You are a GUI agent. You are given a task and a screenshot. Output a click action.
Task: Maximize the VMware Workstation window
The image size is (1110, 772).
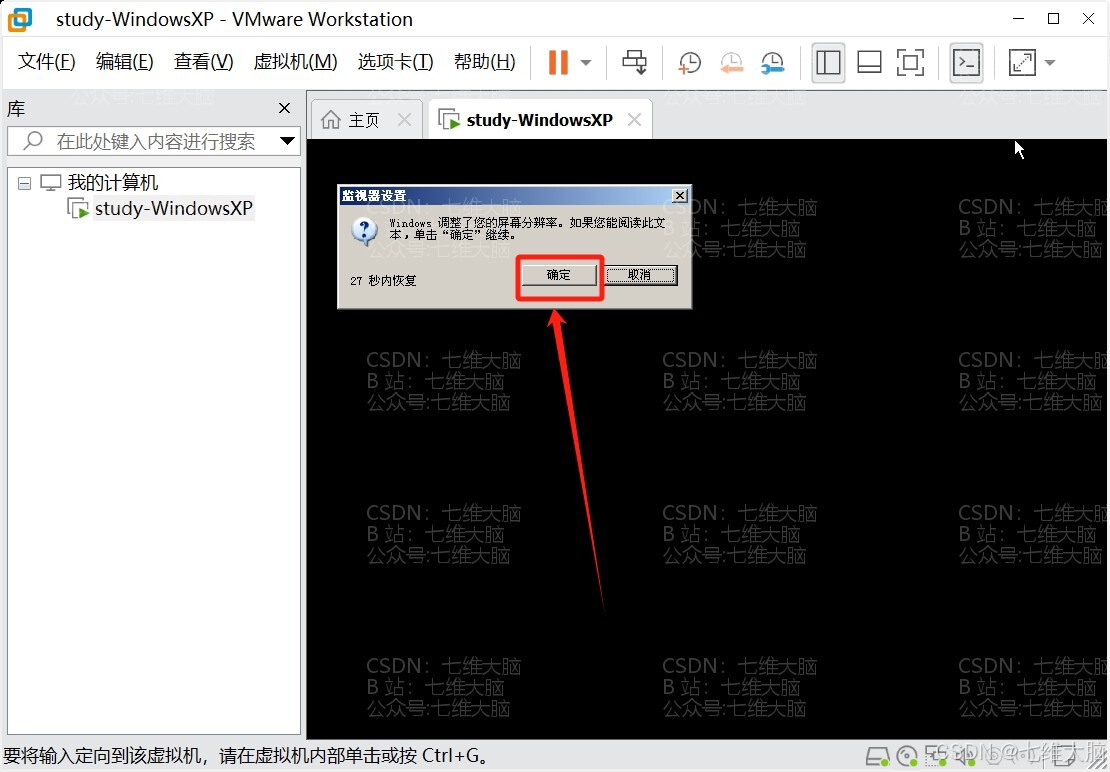(x=1053, y=18)
